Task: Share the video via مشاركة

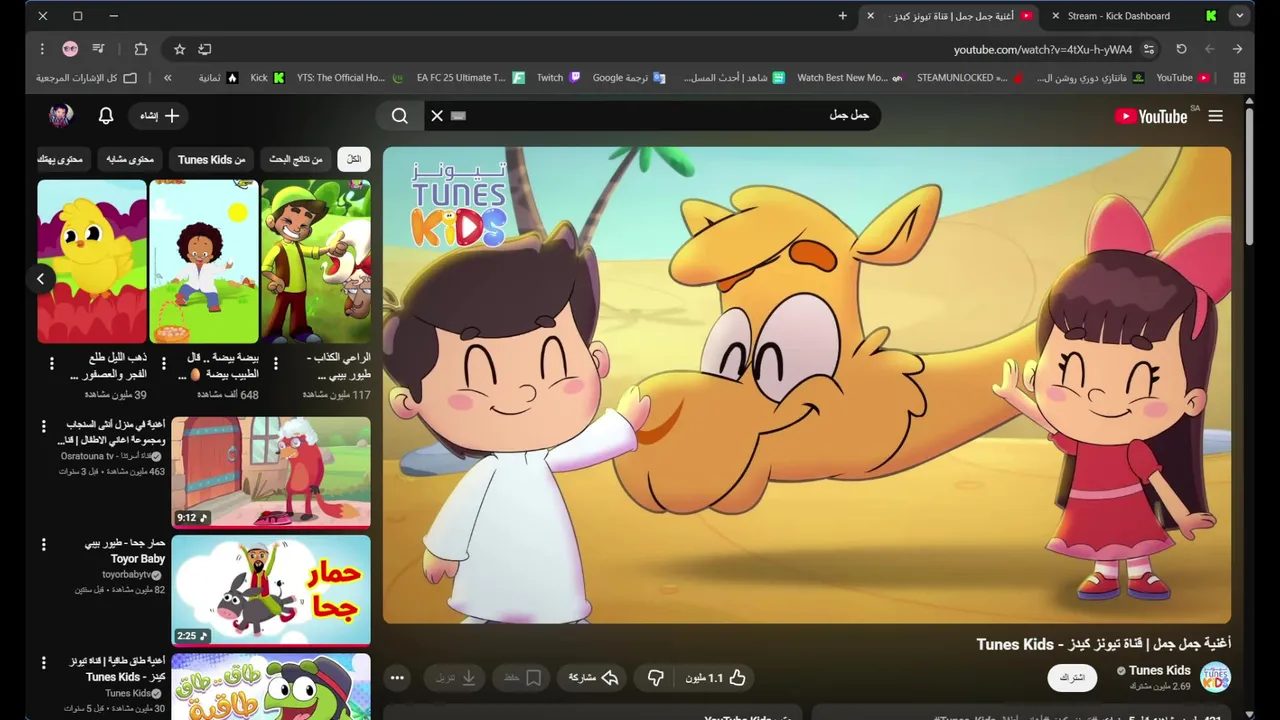Action: [x=594, y=678]
